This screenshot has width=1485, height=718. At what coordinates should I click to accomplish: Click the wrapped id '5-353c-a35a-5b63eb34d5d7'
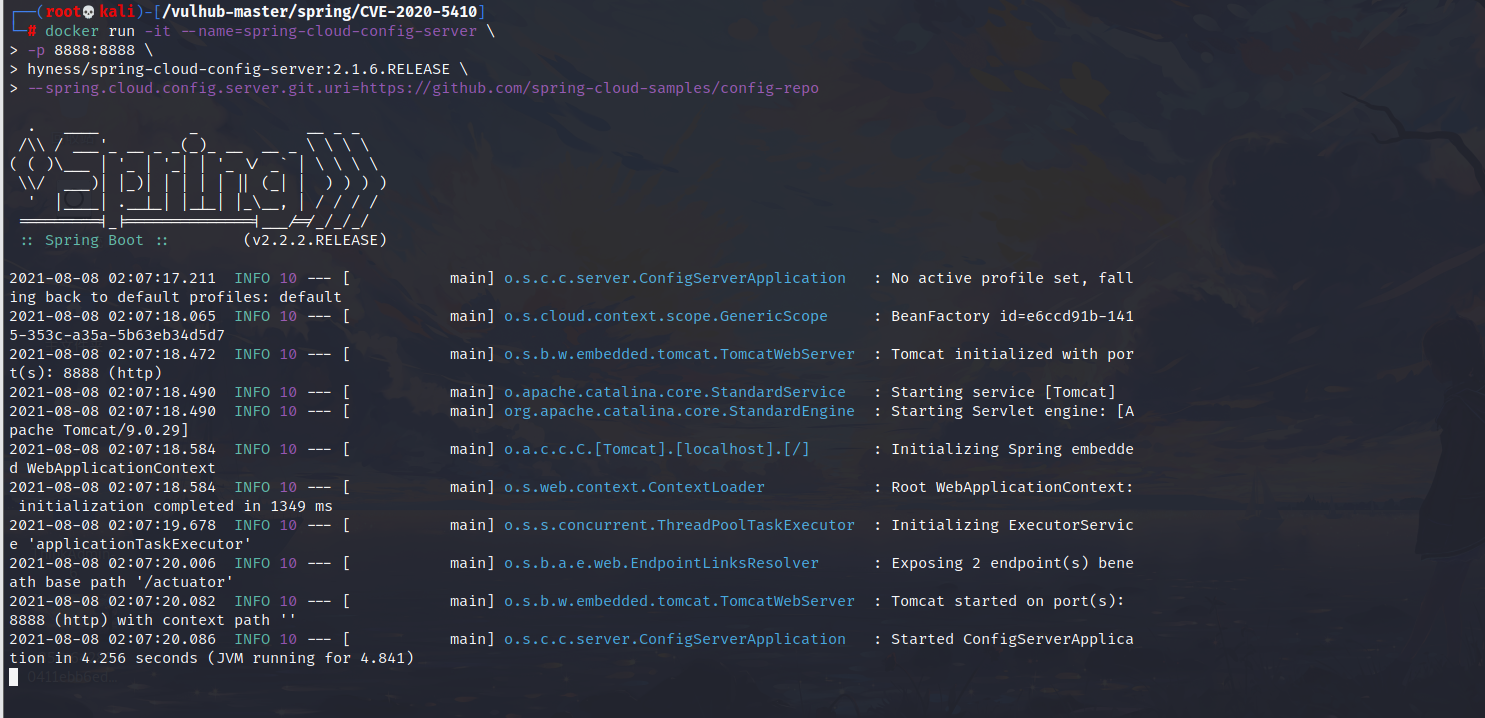pos(117,335)
